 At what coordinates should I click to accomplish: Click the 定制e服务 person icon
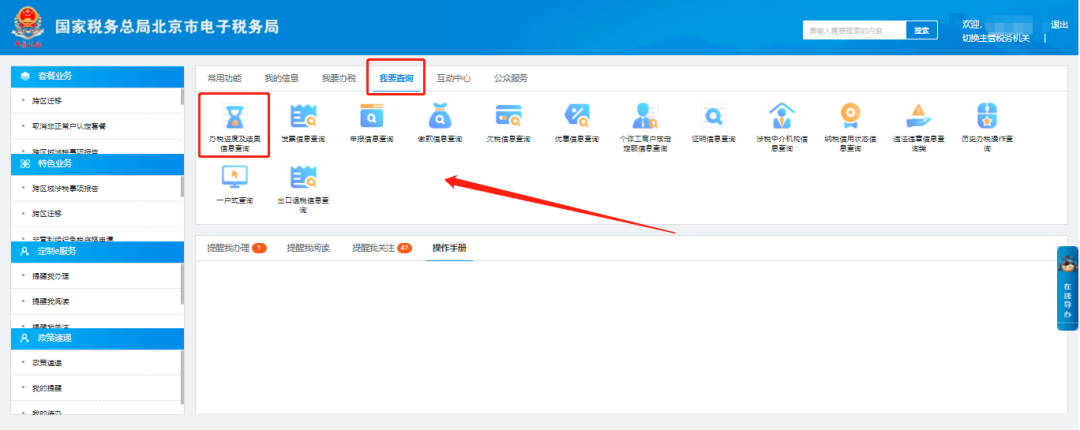coord(25,251)
